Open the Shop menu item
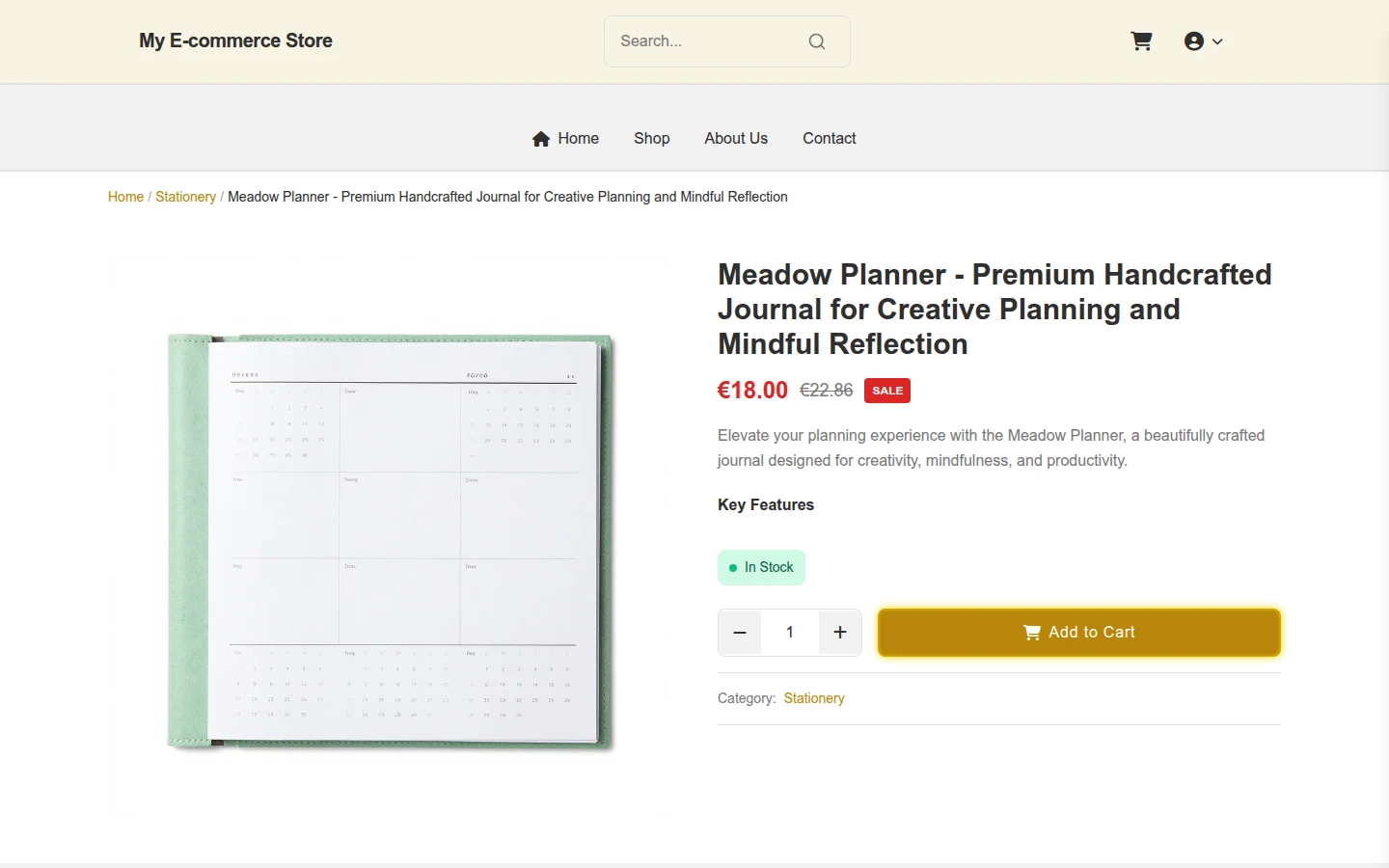This screenshot has height=868, width=1389. 652,138
